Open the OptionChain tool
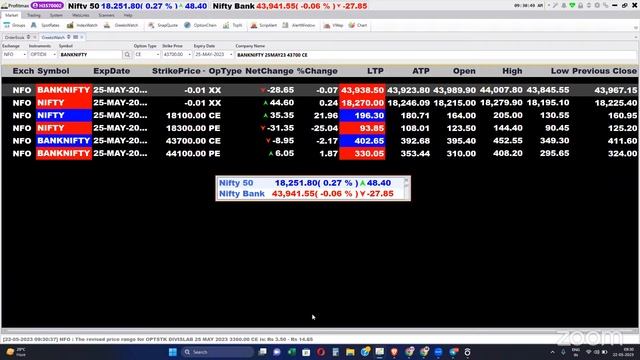640x360 pixels. [200, 25]
